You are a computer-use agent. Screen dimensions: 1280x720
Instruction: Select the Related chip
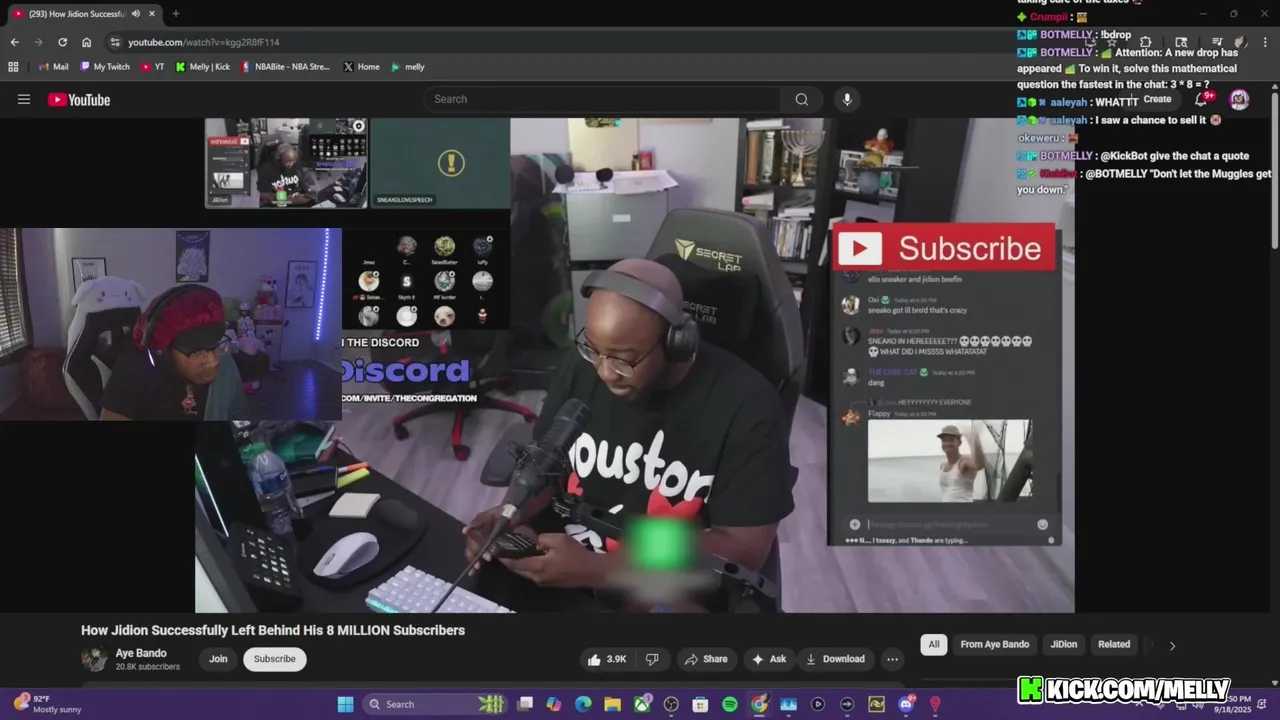tap(1114, 645)
